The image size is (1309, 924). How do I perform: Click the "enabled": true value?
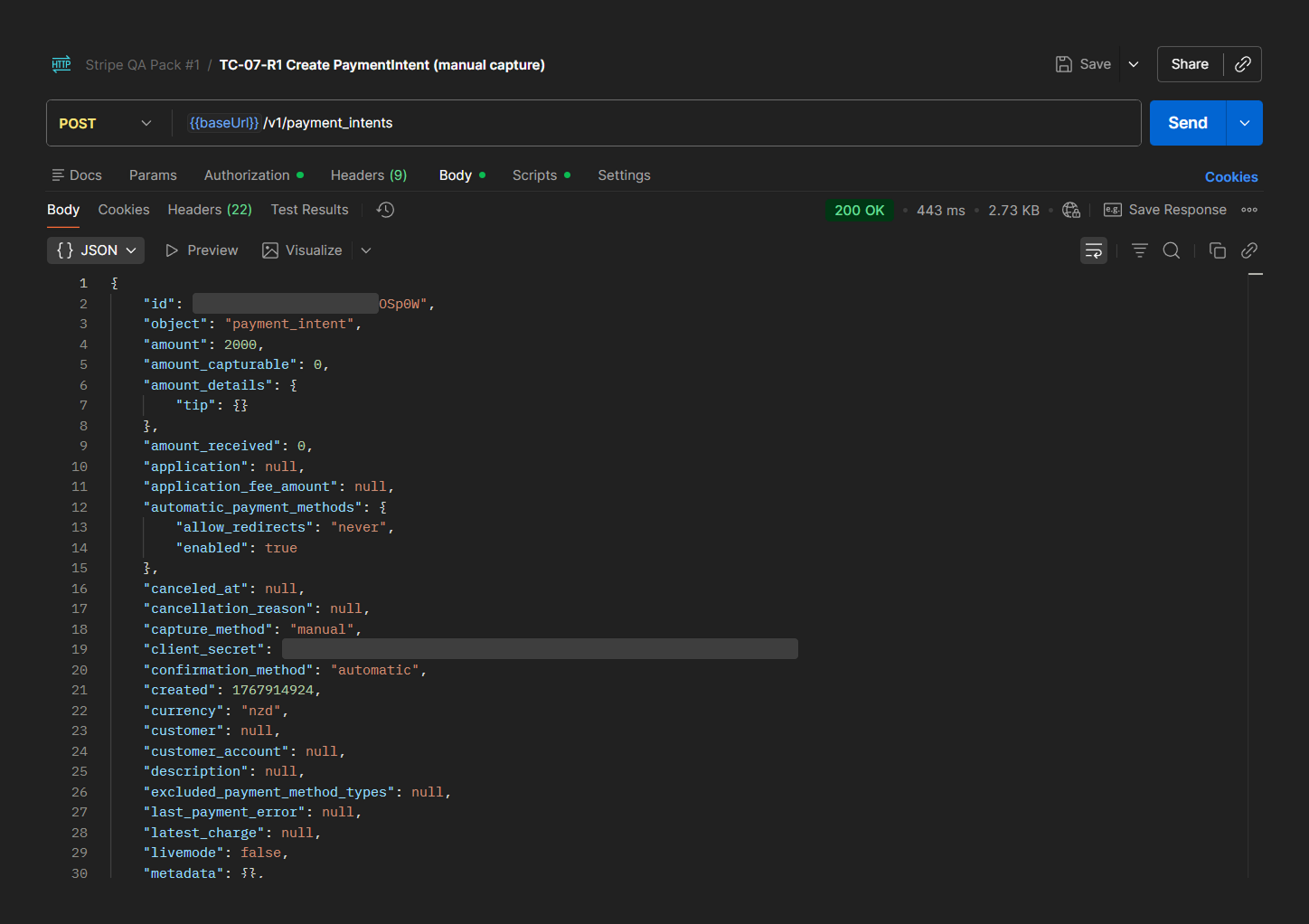(x=281, y=548)
